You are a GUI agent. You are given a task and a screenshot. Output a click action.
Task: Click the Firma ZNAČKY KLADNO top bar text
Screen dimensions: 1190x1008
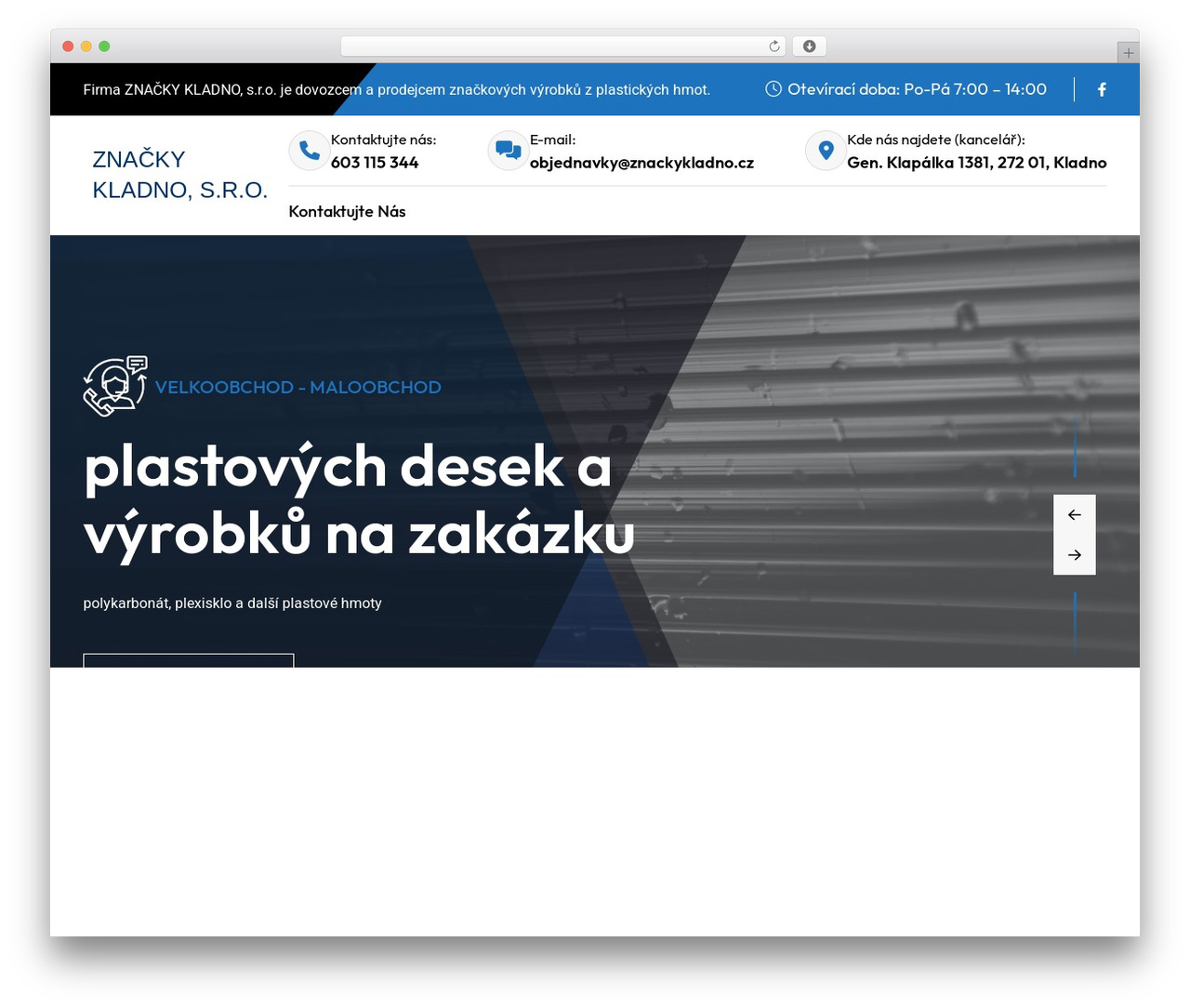coord(397,90)
